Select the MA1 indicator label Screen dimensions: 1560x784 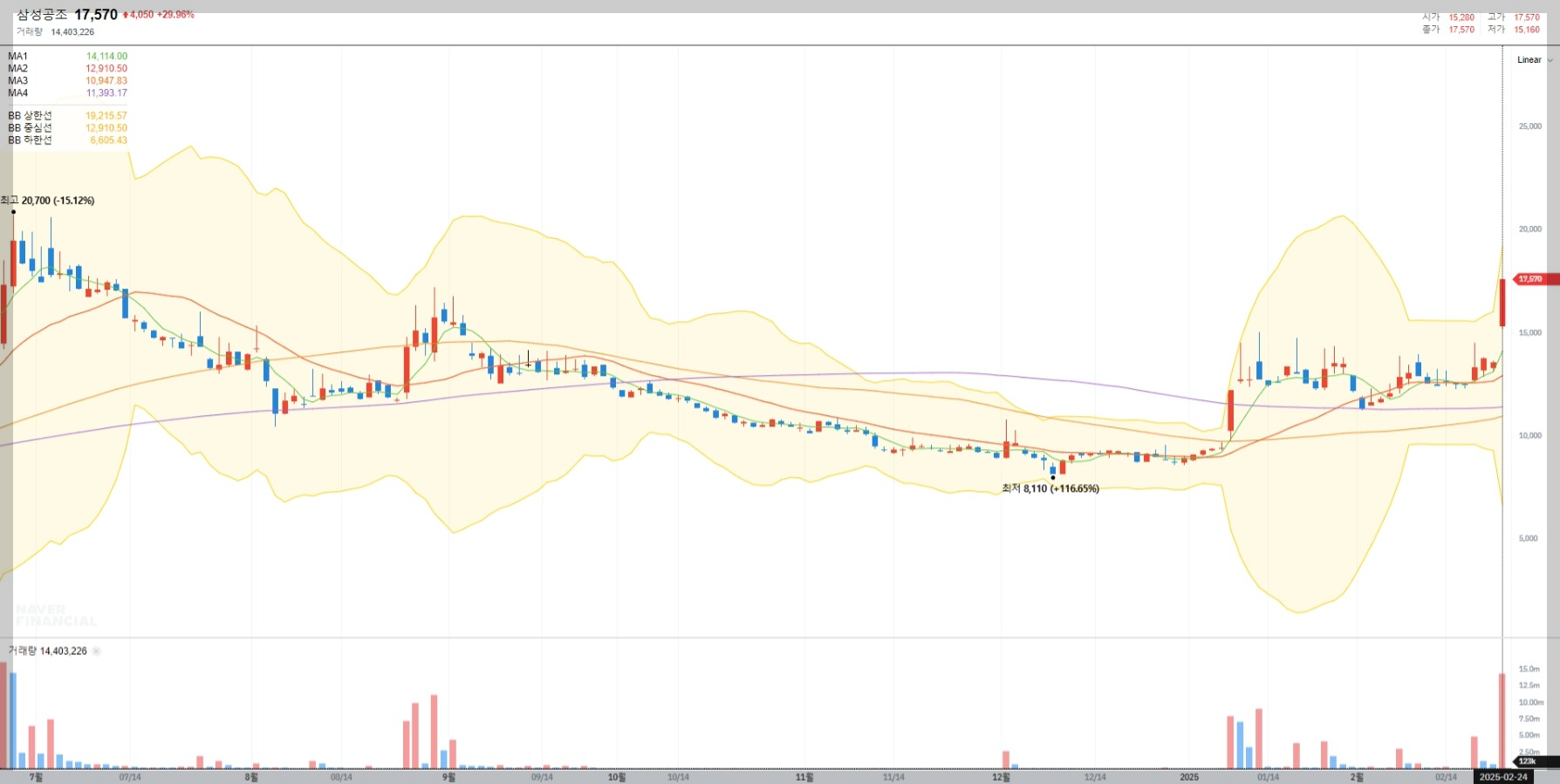[x=18, y=56]
